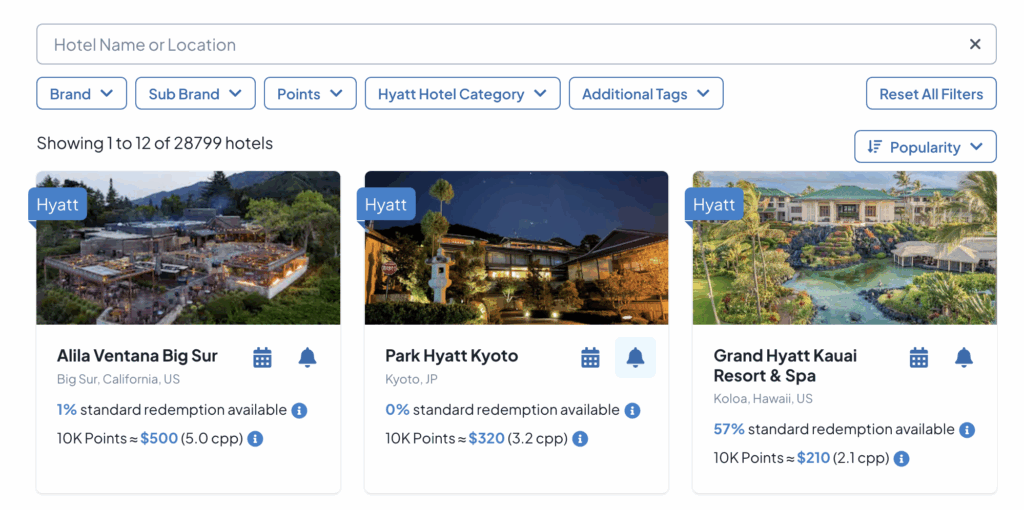Open Park Hyatt Kyoto availability calendar
Screen dimensions: 1024x510
(590, 357)
